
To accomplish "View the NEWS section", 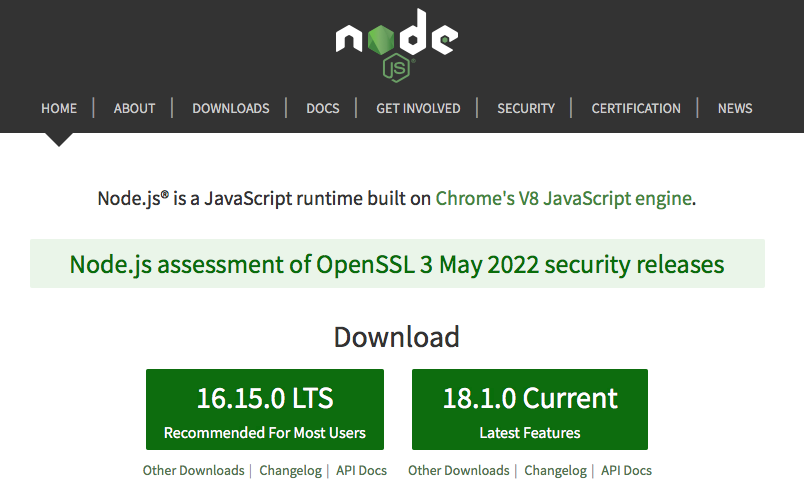I will click(735, 109).
